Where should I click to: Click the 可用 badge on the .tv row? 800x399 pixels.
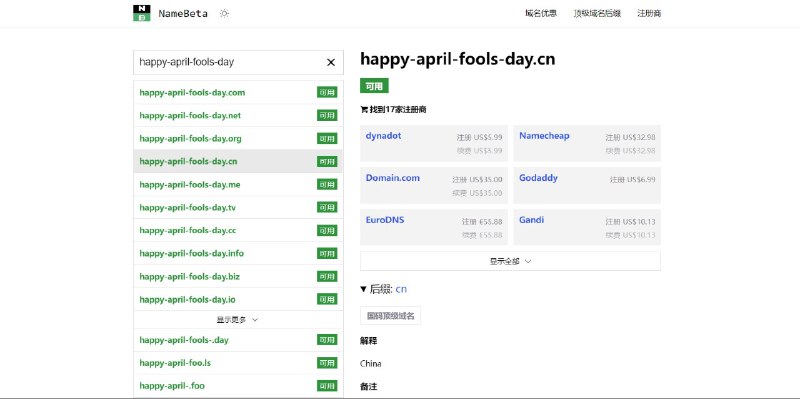click(327, 207)
